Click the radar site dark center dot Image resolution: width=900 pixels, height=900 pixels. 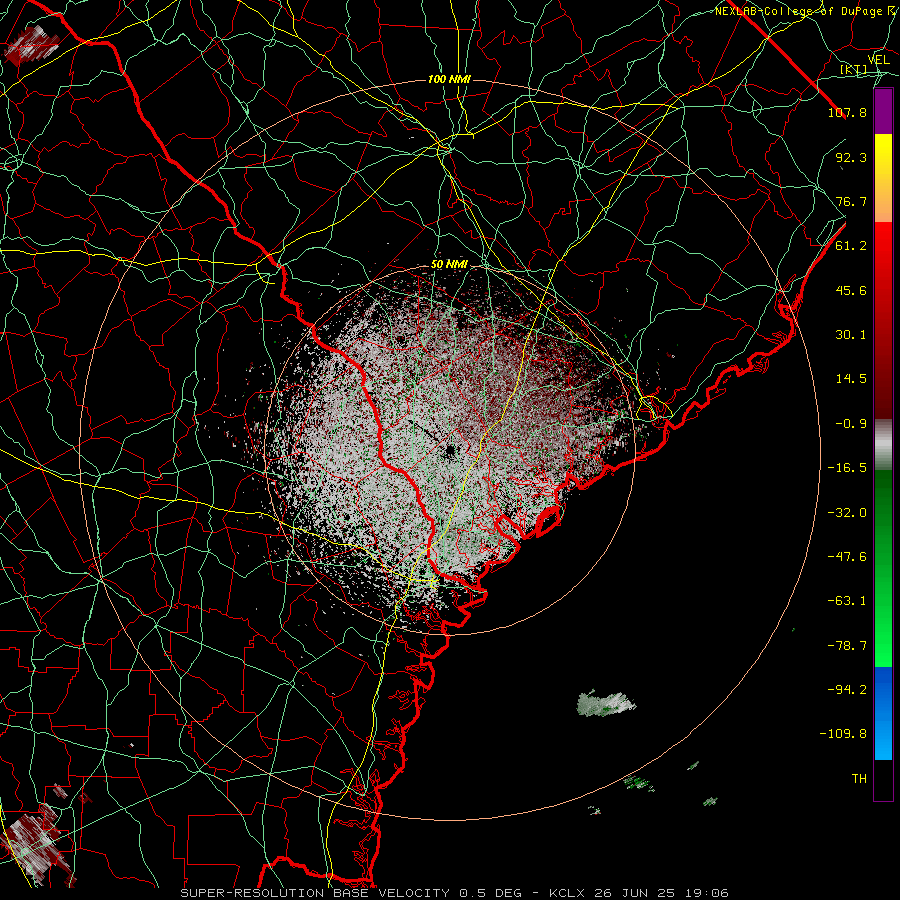pos(450,450)
